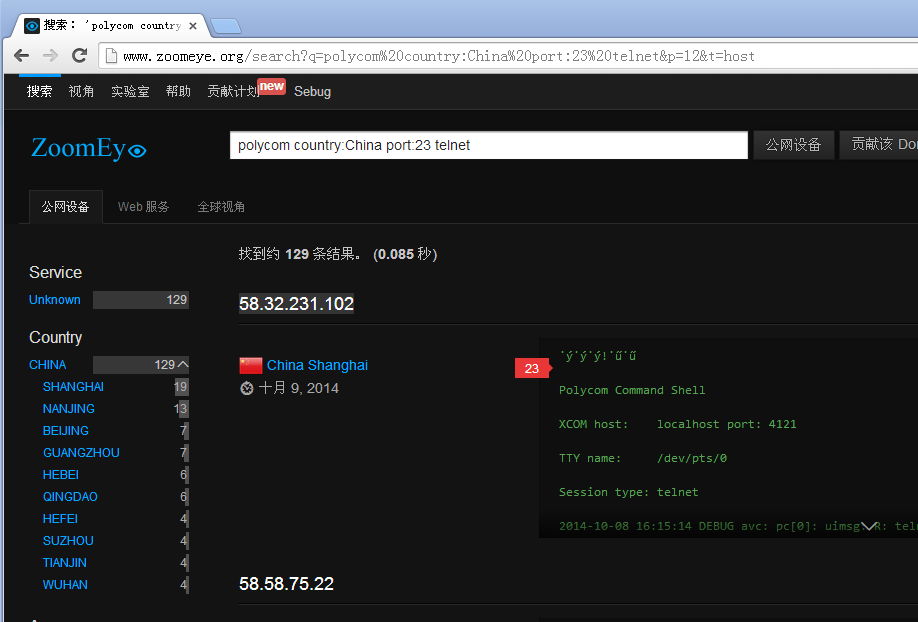The image size is (918, 622).
Task: Switch to the Web 服务 tab
Action: pos(143,207)
